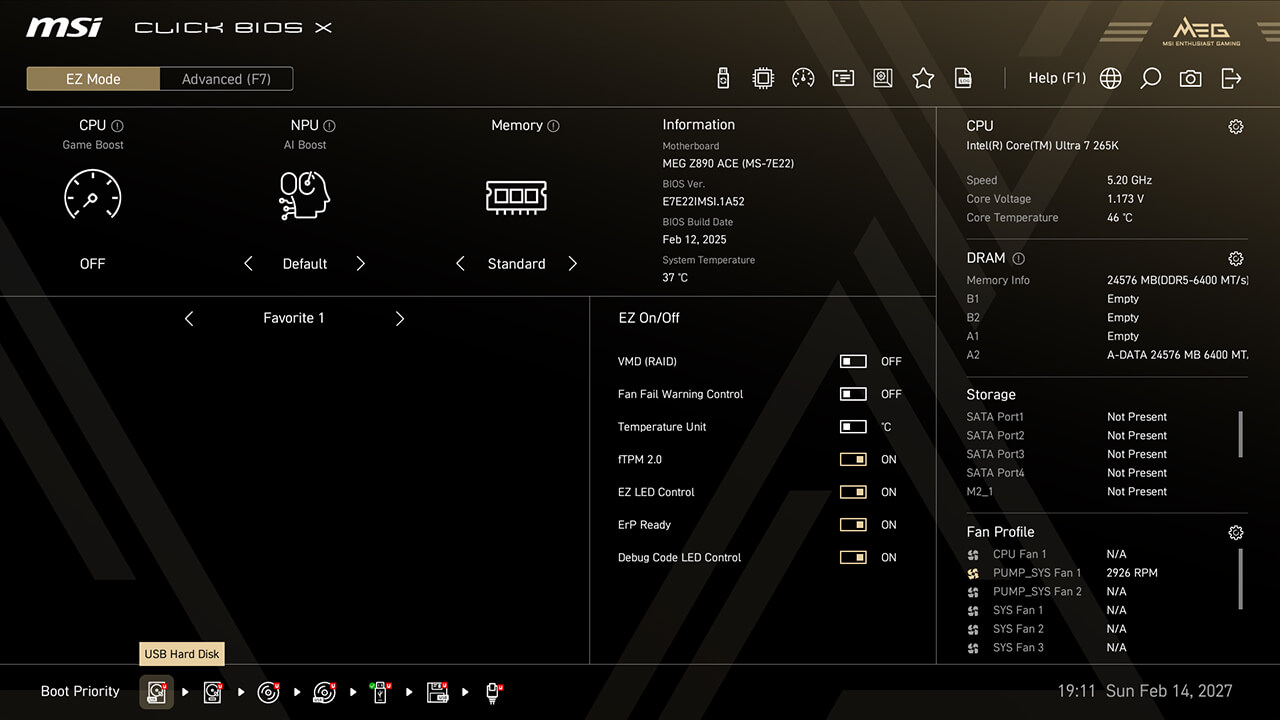The height and width of the screenshot is (720, 1280).
Task: Click right arrow next to NPU Default
Action: [x=361, y=264]
